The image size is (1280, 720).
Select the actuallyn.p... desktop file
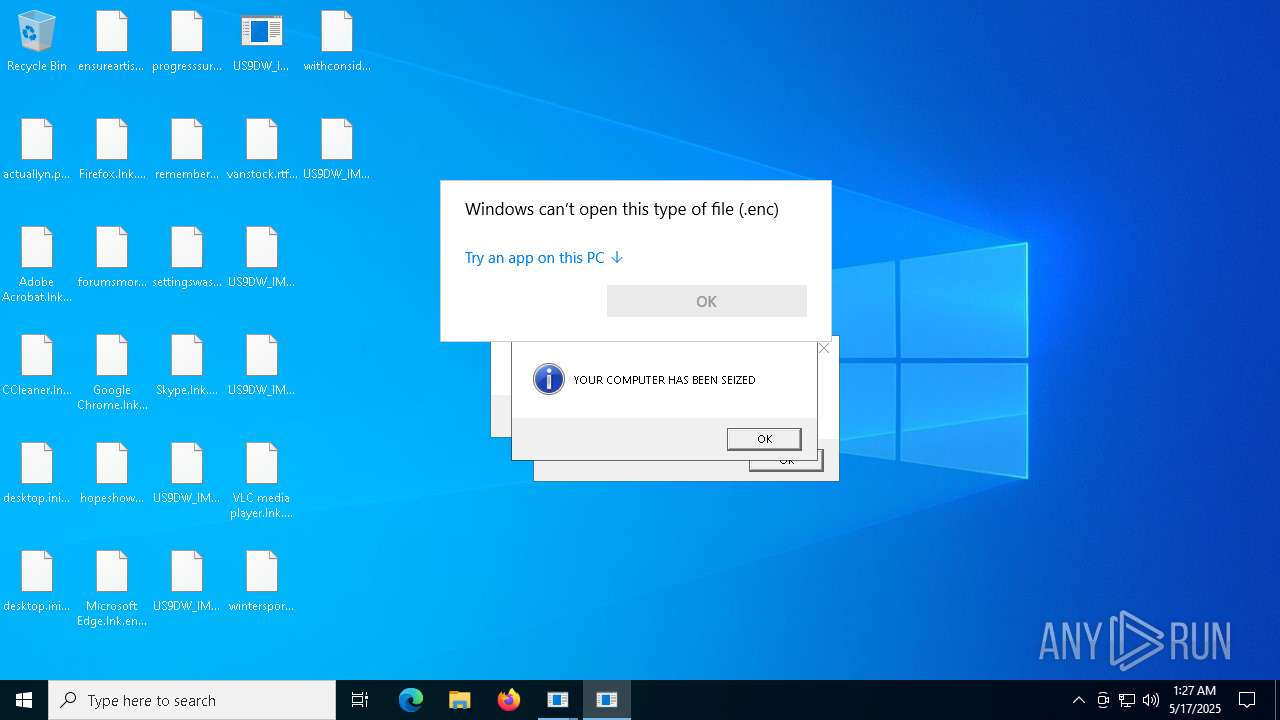37,150
